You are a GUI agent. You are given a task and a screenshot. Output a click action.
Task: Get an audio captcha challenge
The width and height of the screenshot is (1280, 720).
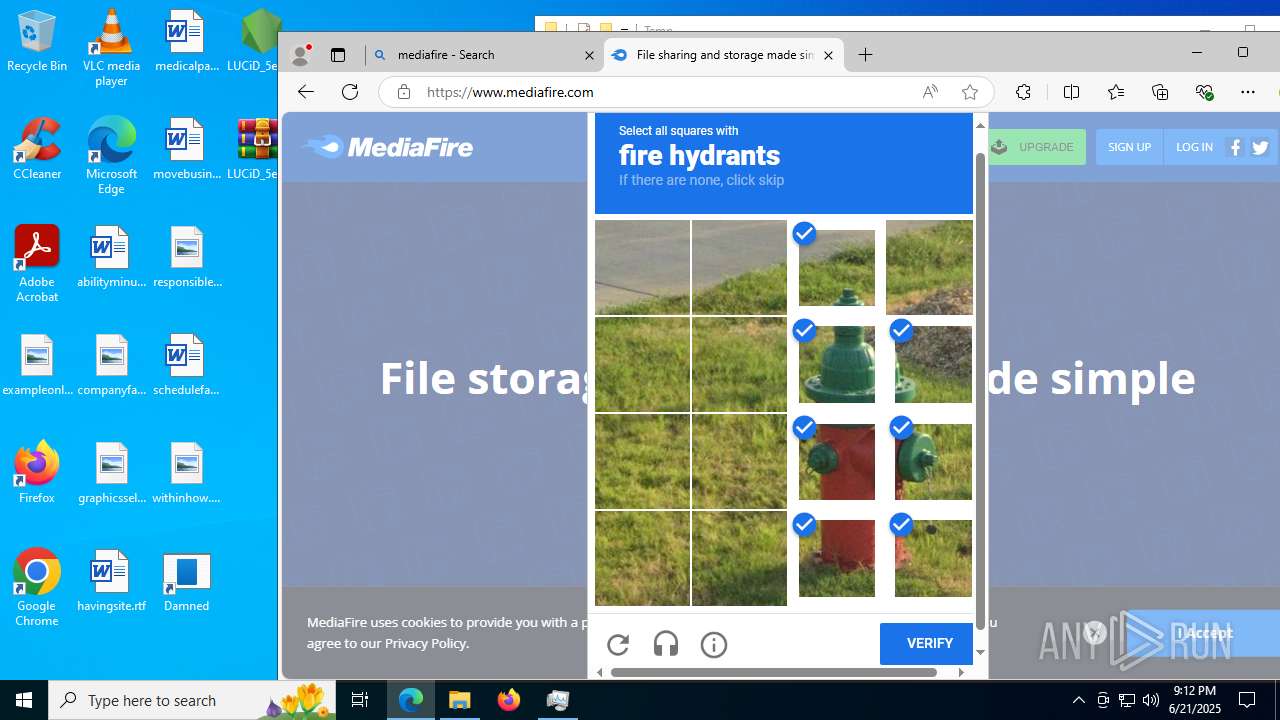point(666,645)
